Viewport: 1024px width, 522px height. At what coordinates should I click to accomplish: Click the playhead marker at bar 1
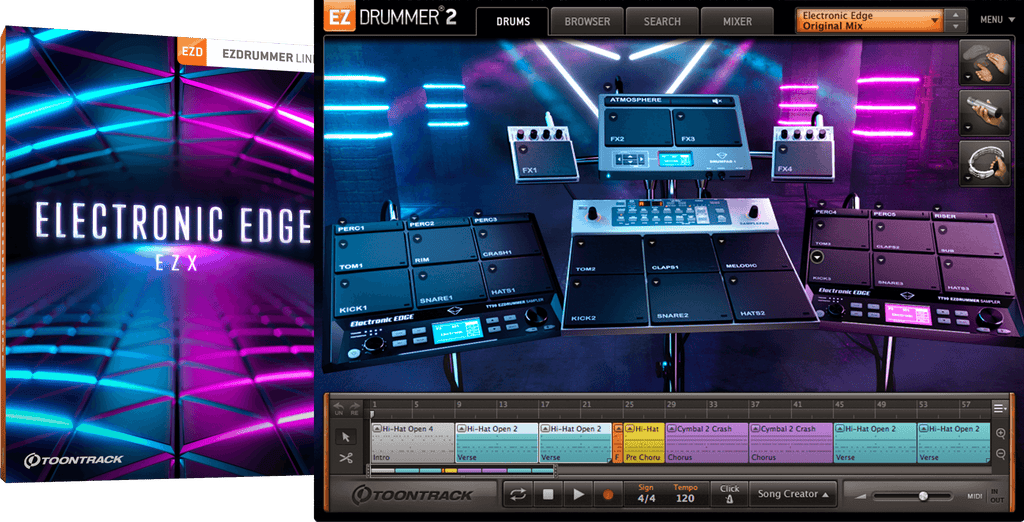(372, 414)
